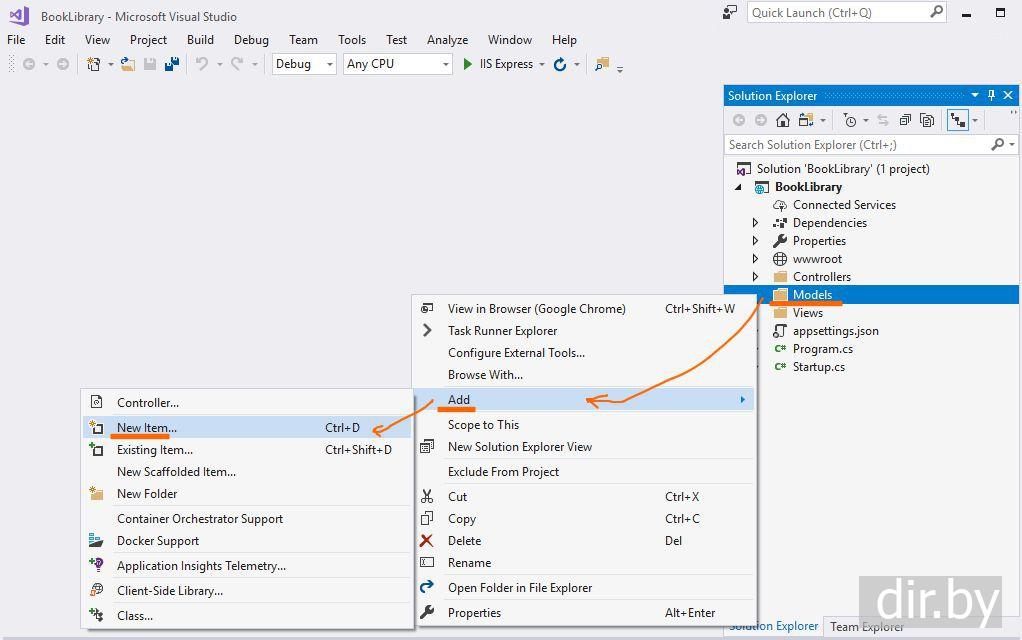Expand the Dependencies tree node
1022x640 pixels.
(x=756, y=223)
